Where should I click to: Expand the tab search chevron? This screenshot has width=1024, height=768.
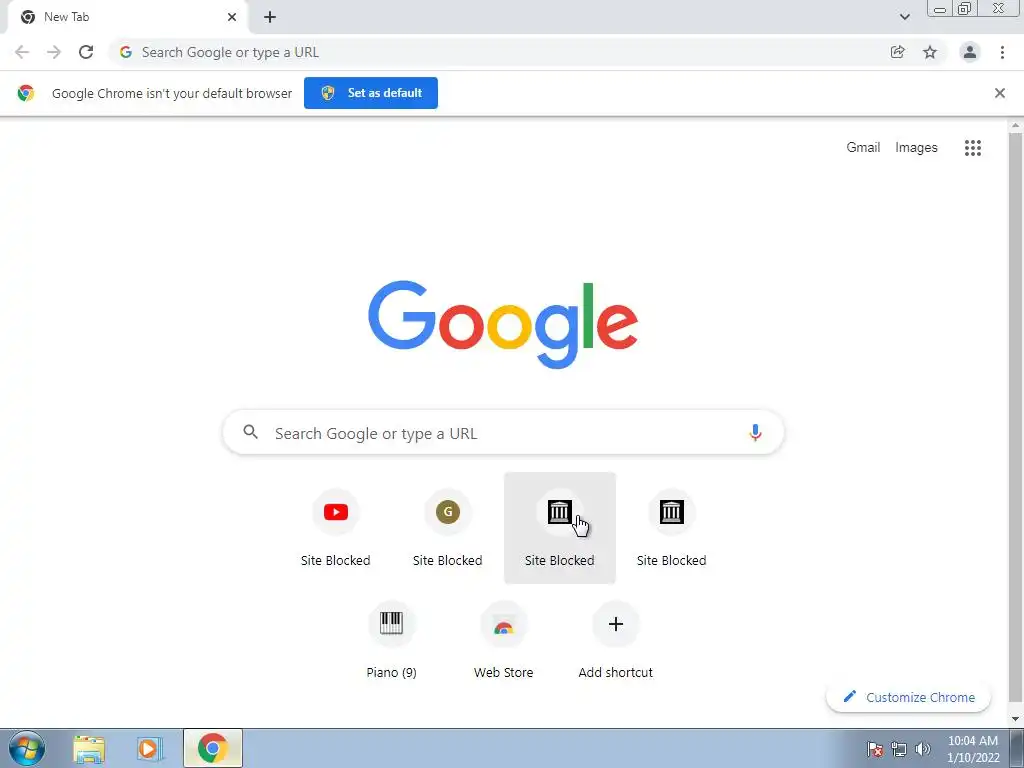click(x=904, y=17)
